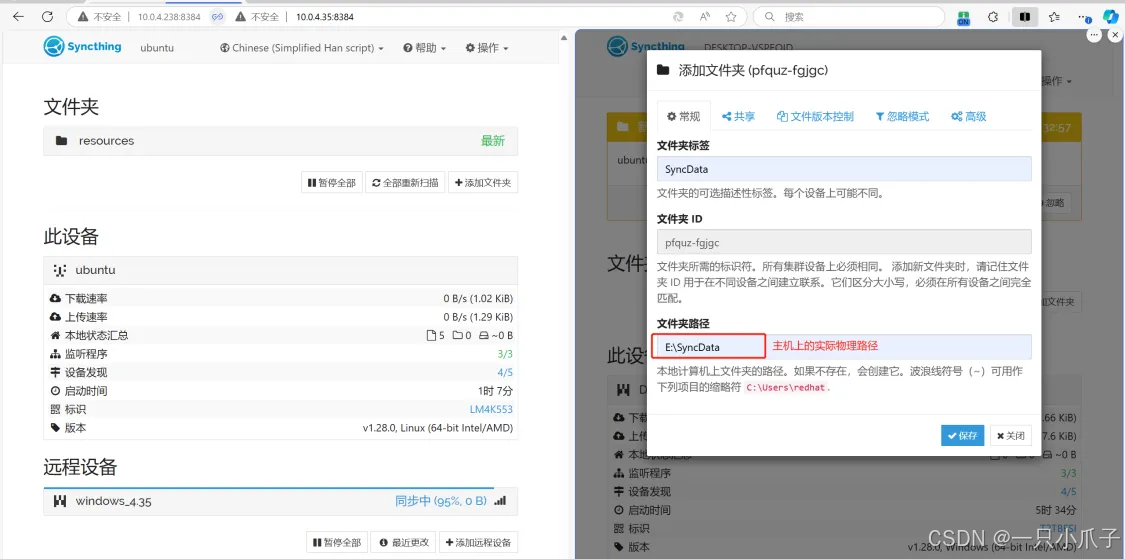
Task: Switch to the 文件版本控制 tab
Action: [816, 116]
